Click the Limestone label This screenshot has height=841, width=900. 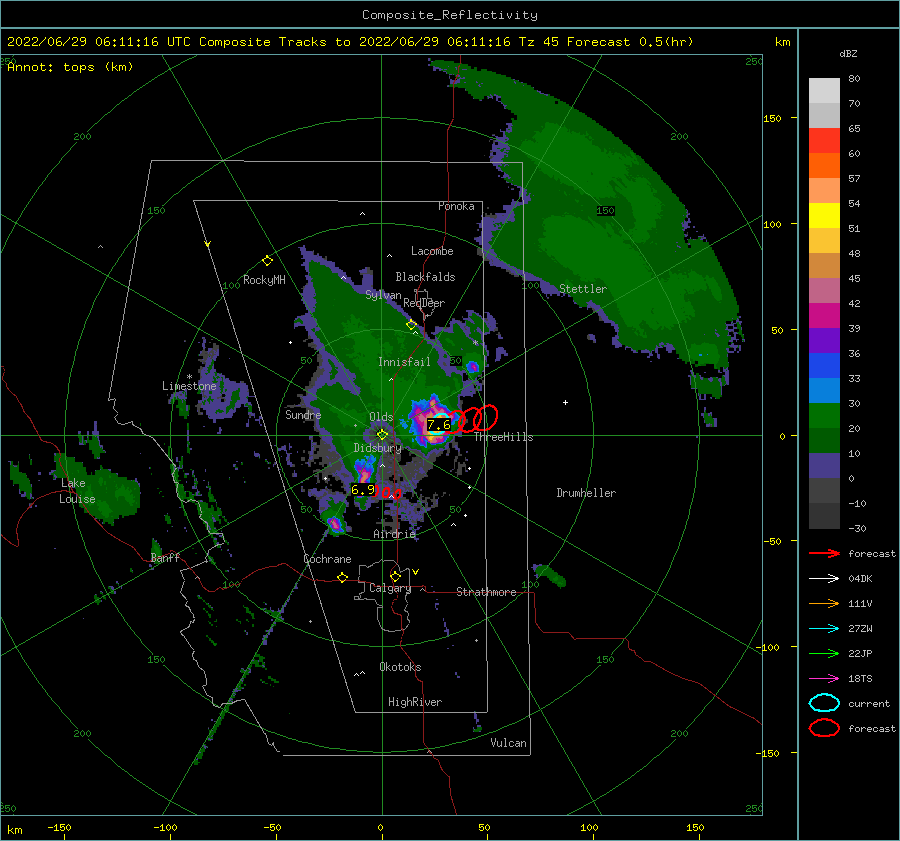[189, 386]
